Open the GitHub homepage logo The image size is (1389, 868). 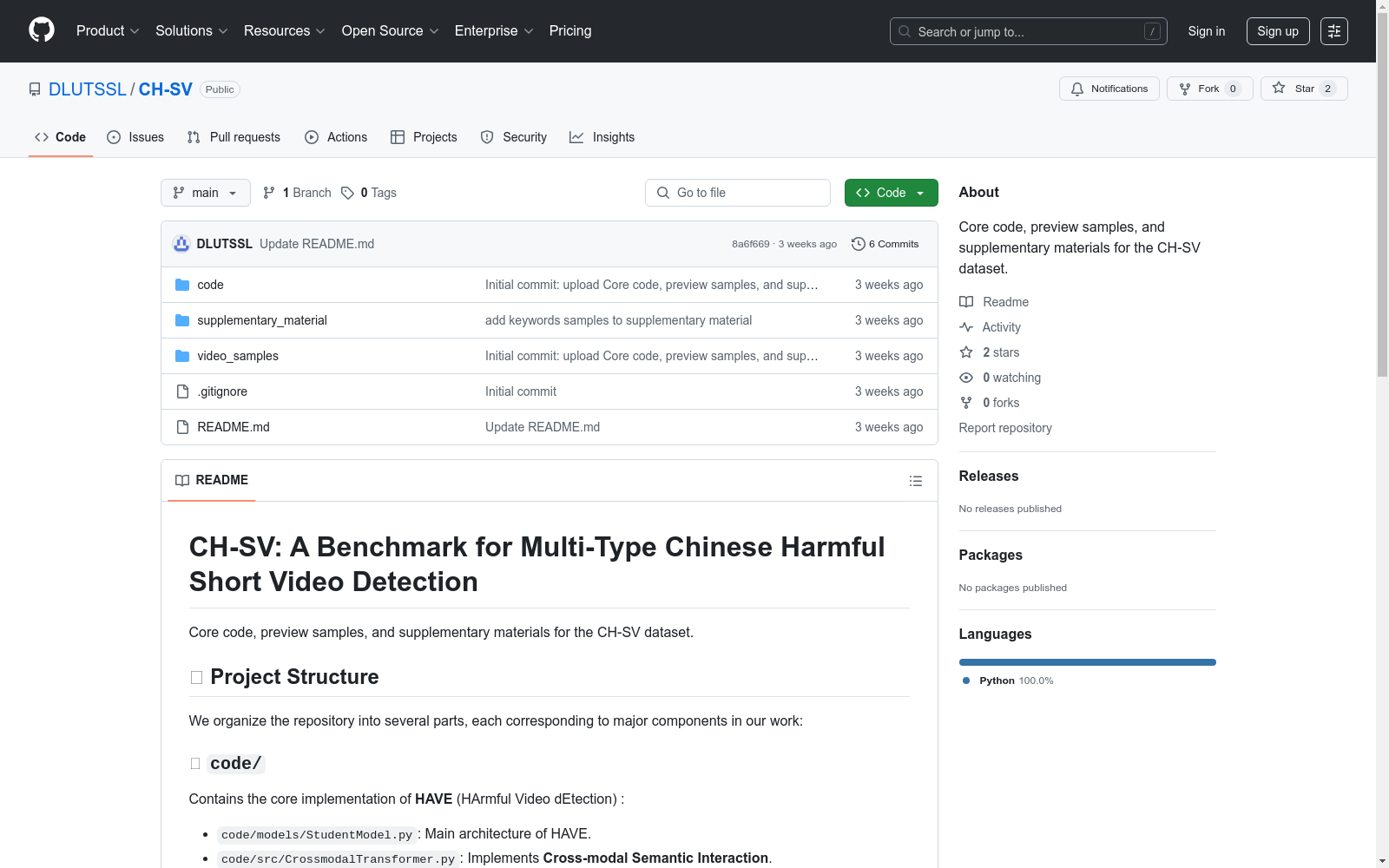(42, 30)
